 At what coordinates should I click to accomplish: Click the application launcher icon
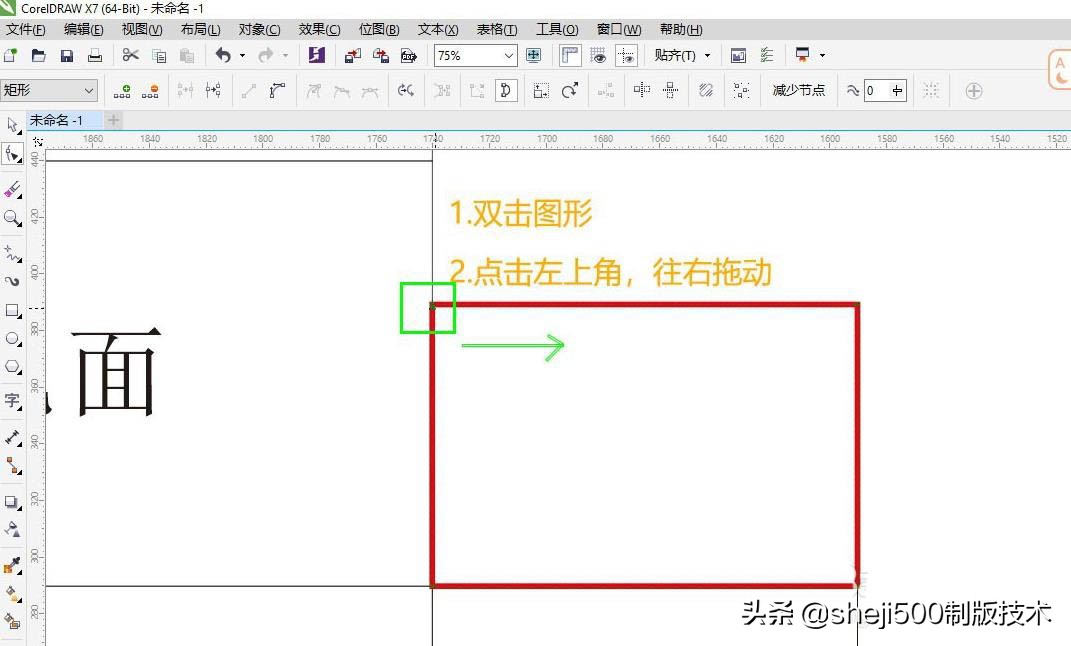(803, 55)
